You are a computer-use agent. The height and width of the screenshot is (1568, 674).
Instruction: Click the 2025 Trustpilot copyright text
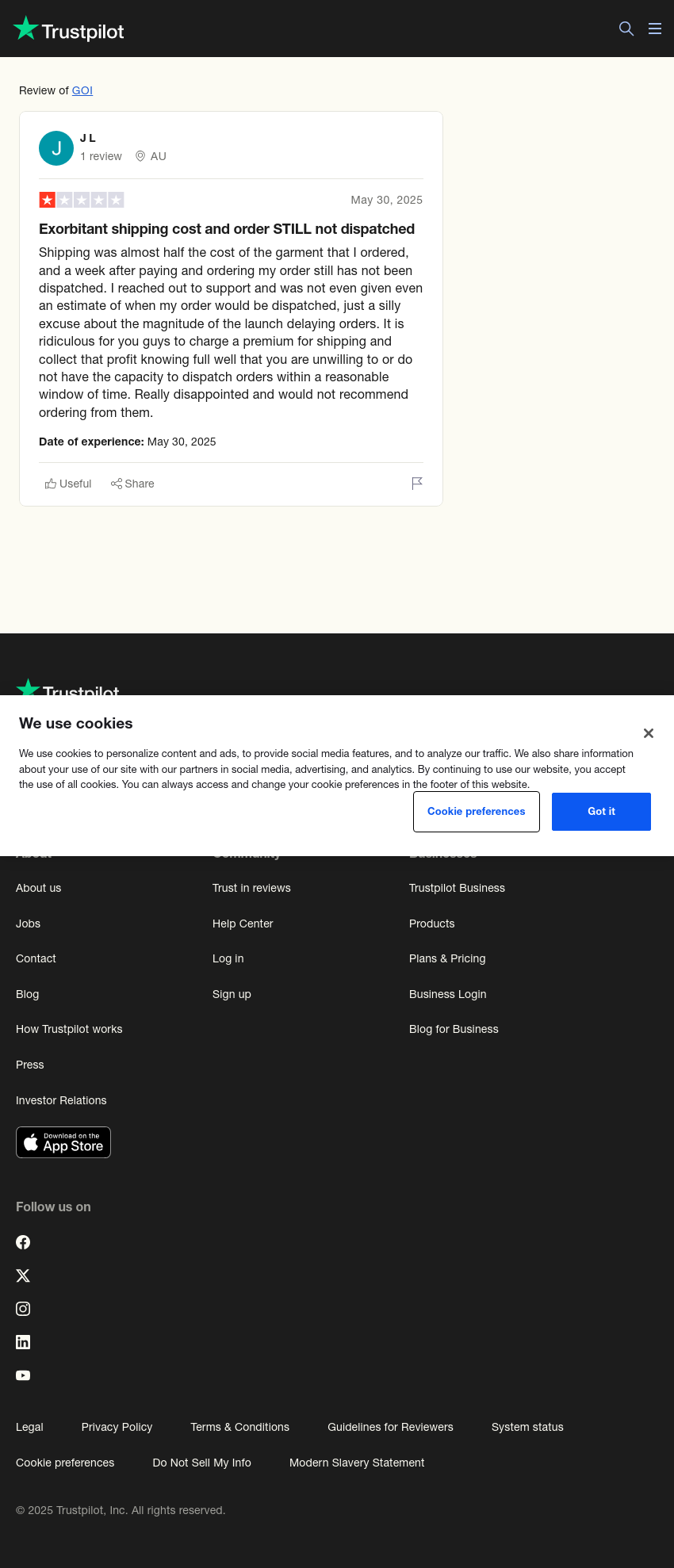[x=121, y=1510]
